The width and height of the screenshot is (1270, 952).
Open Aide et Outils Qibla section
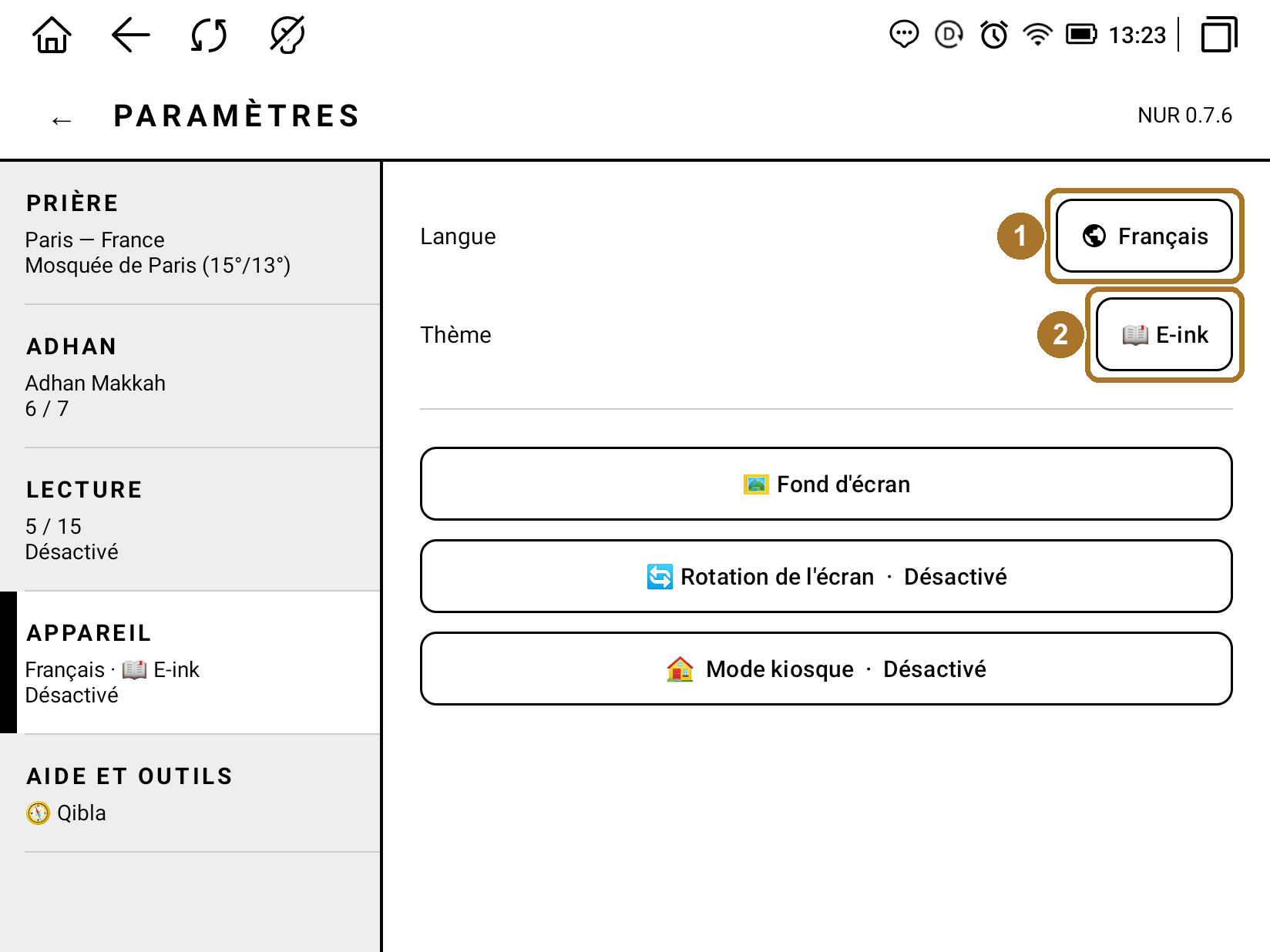click(190, 794)
